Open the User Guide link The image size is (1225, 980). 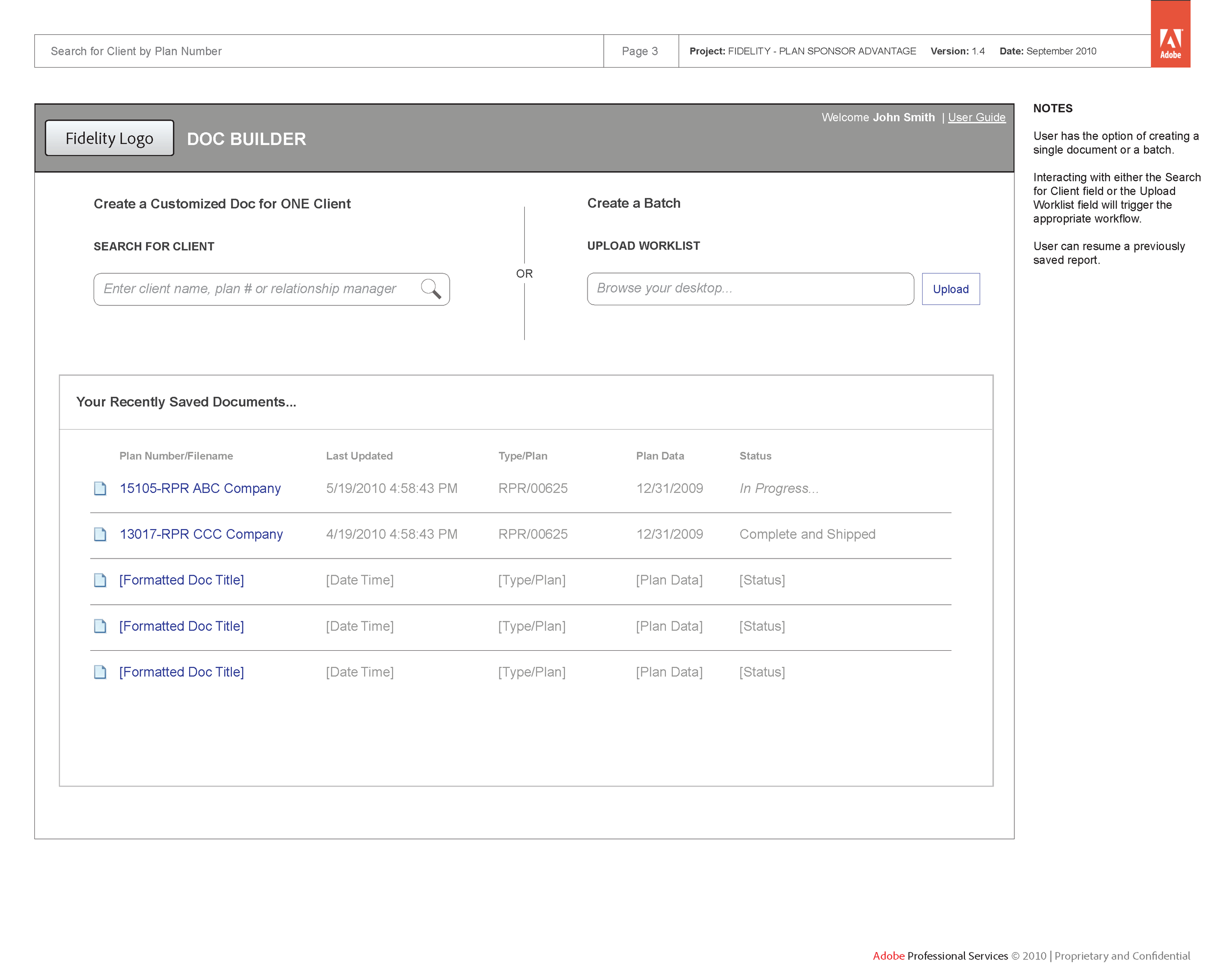pos(976,117)
